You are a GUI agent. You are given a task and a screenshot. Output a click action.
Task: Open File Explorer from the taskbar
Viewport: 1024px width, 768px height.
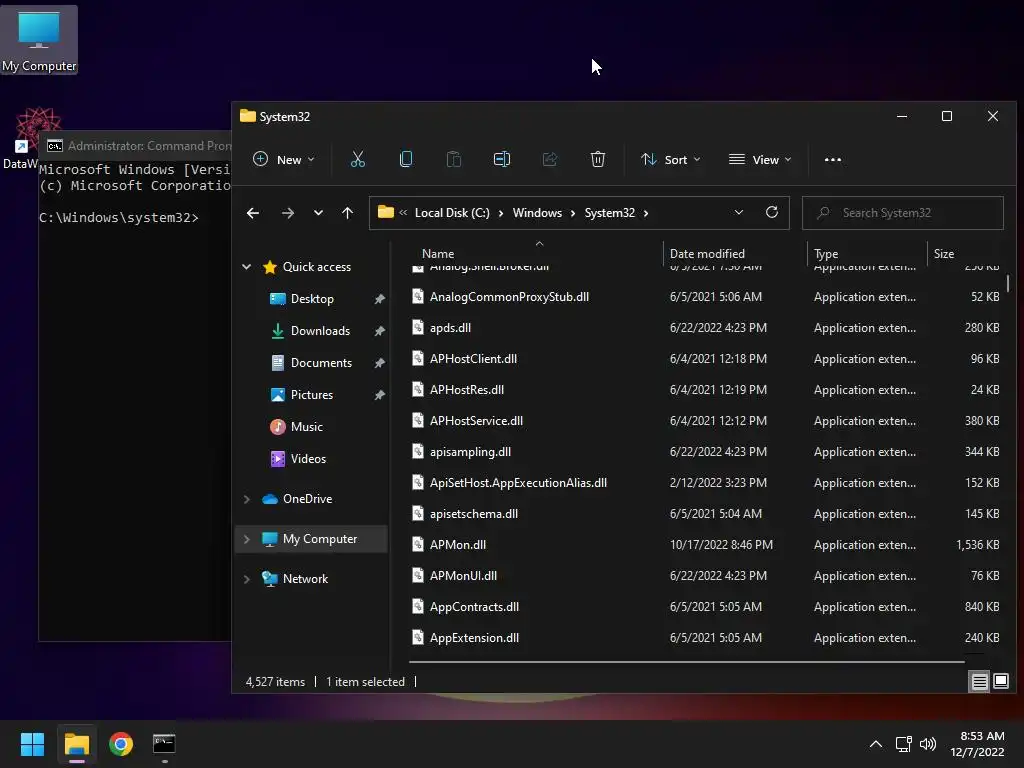tap(77, 744)
